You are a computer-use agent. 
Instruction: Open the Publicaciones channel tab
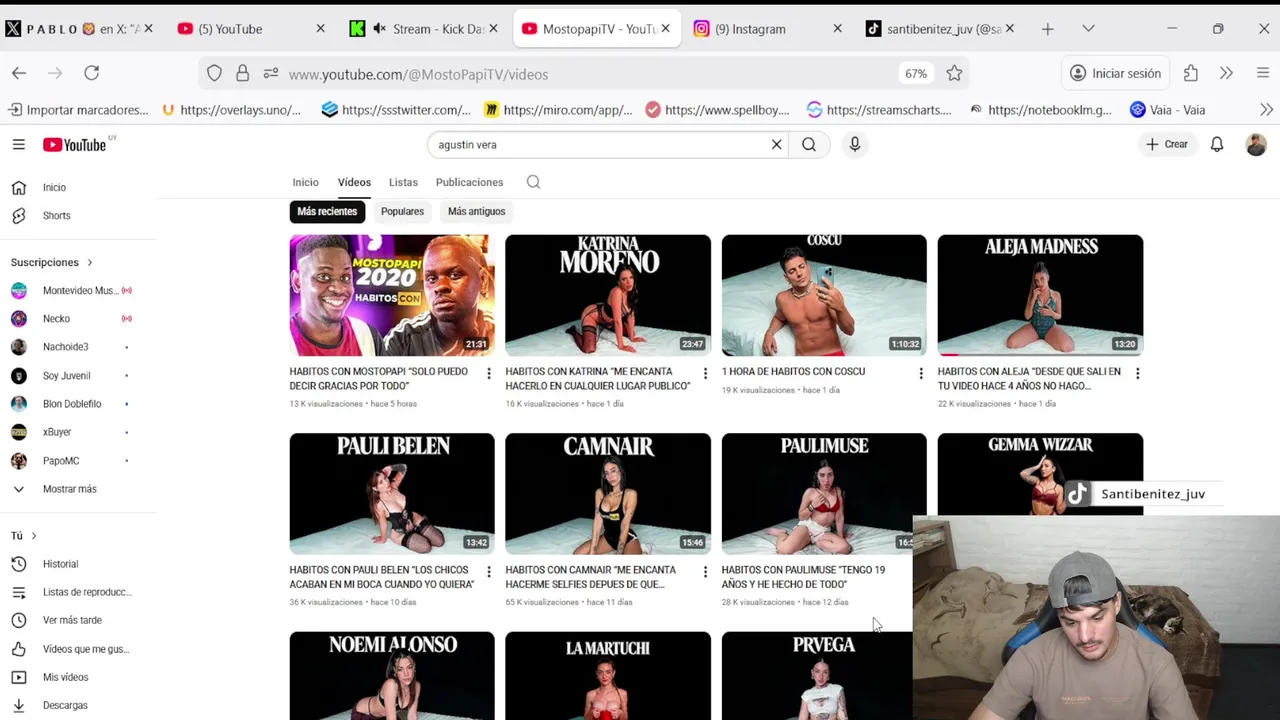[x=469, y=182]
